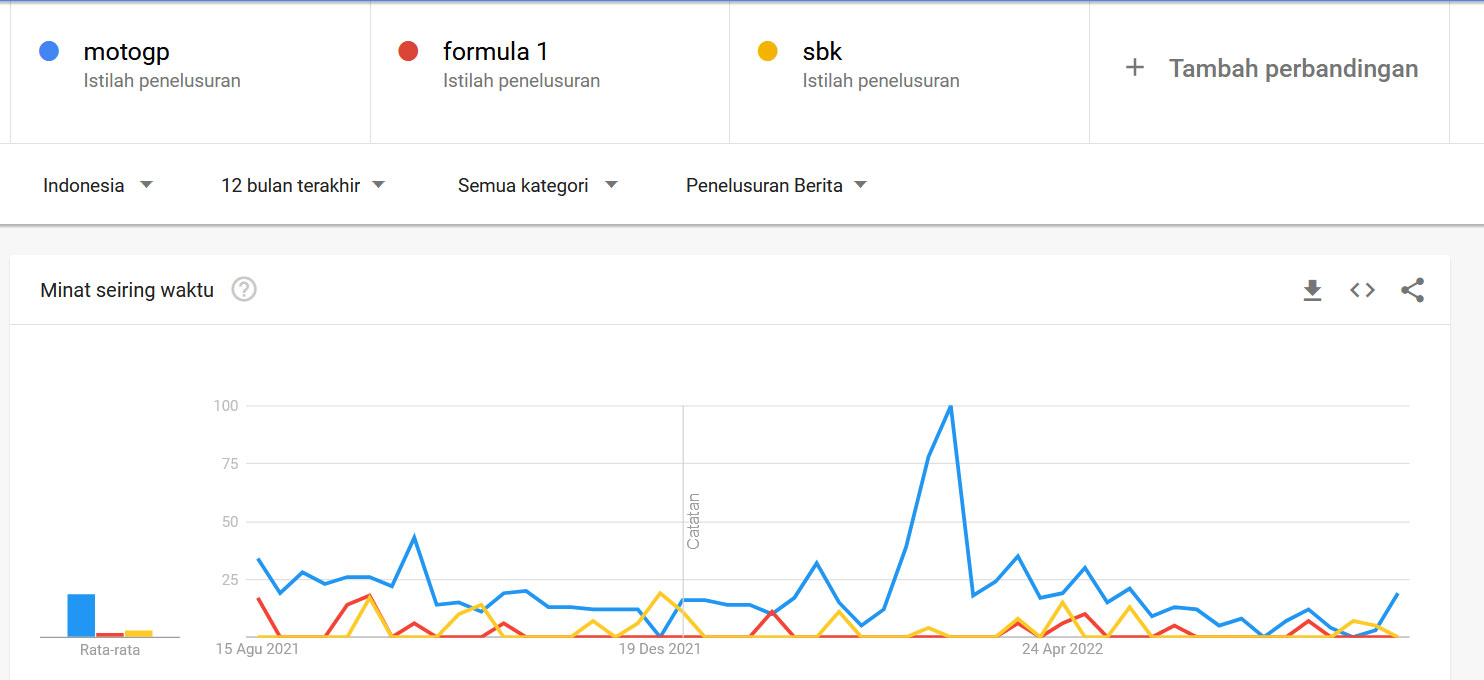This screenshot has width=1484, height=680.
Task: Open the Semua kategori dropdown
Action: (x=538, y=185)
